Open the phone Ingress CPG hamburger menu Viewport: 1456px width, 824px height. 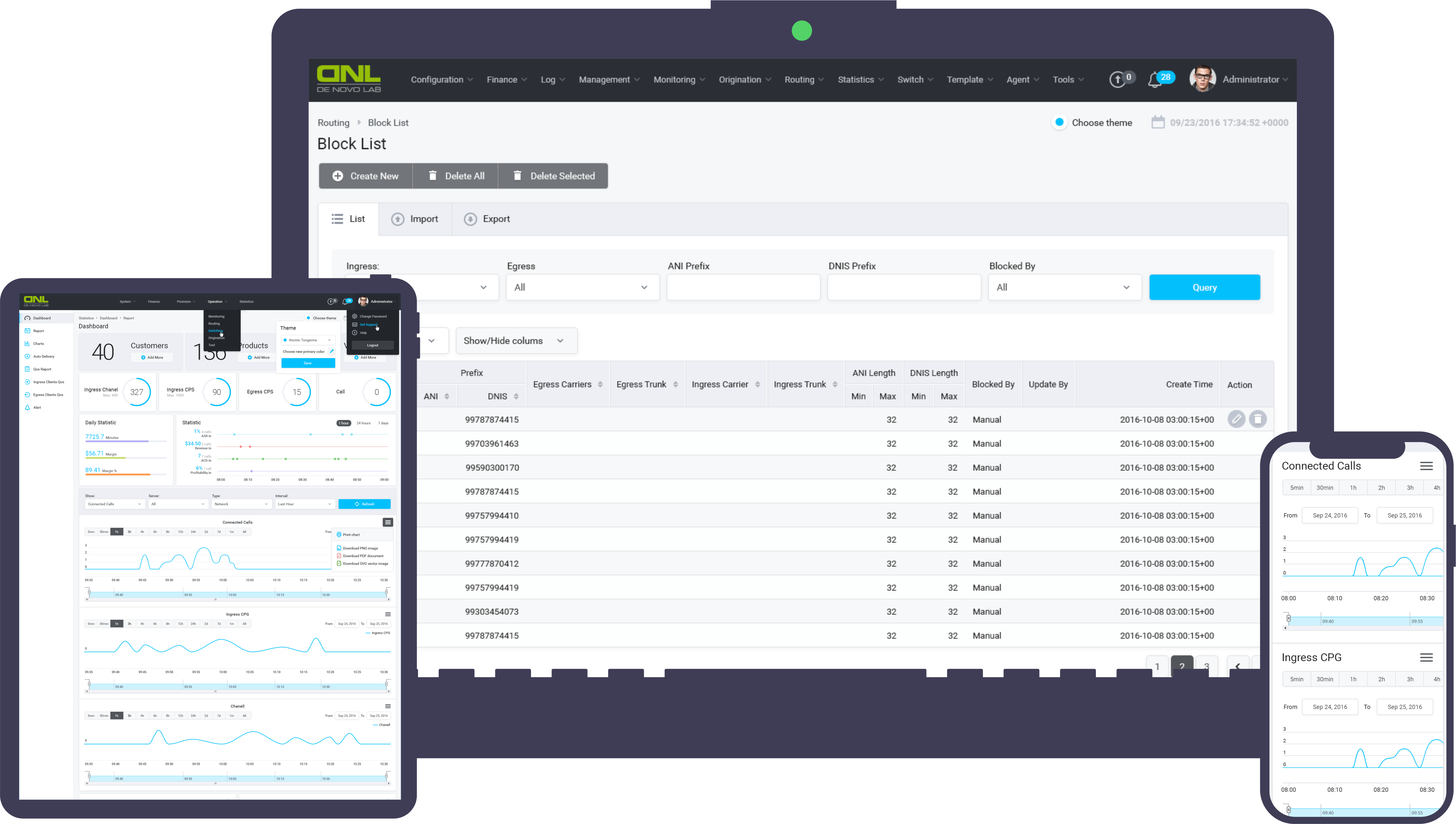click(1426, 657)
